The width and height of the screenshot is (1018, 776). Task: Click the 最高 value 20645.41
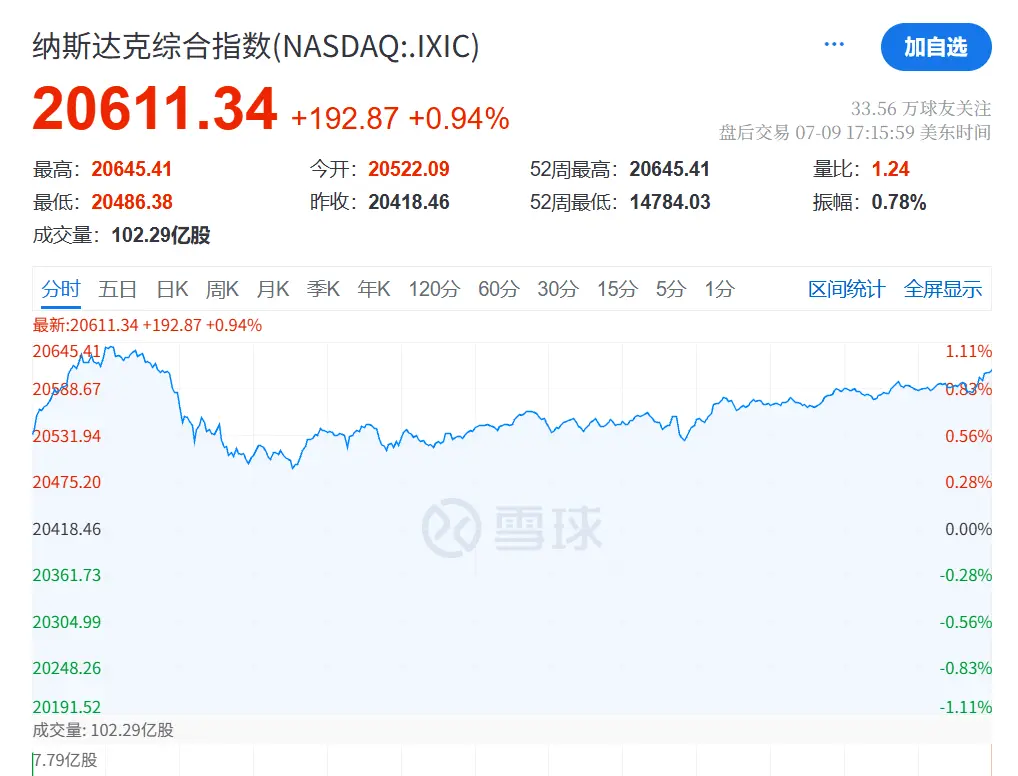132,169
